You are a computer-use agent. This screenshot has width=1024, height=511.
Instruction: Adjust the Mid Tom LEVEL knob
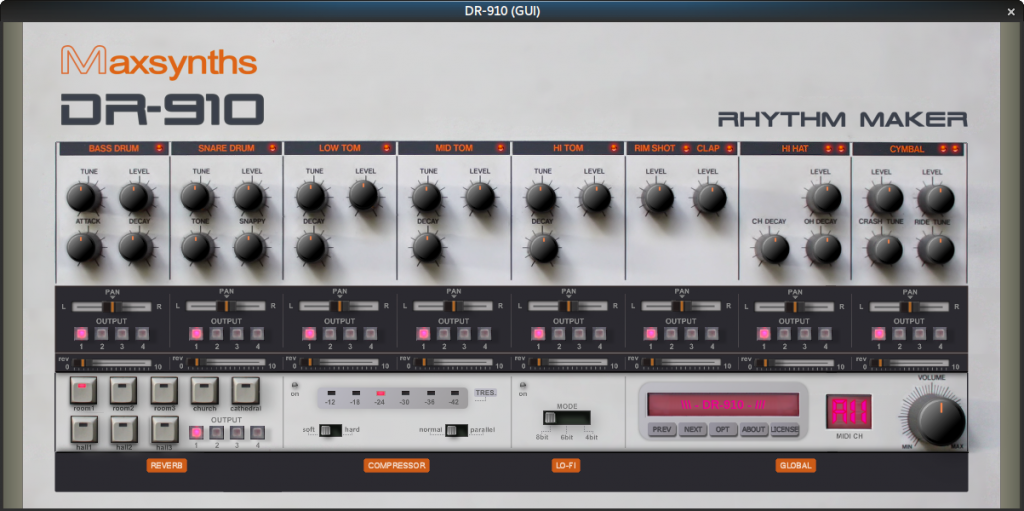click(479, 196)
